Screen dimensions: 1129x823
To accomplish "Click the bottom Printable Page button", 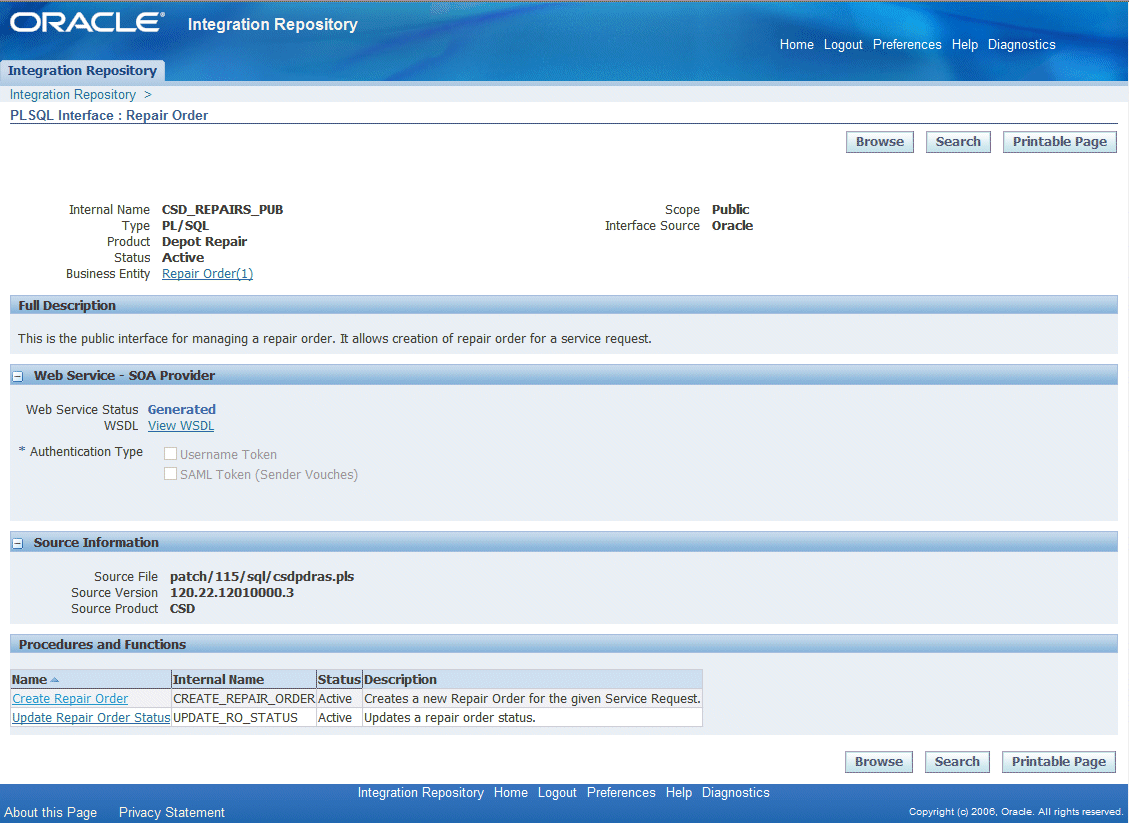I will pyautogui.click(x=1058, y=762).
